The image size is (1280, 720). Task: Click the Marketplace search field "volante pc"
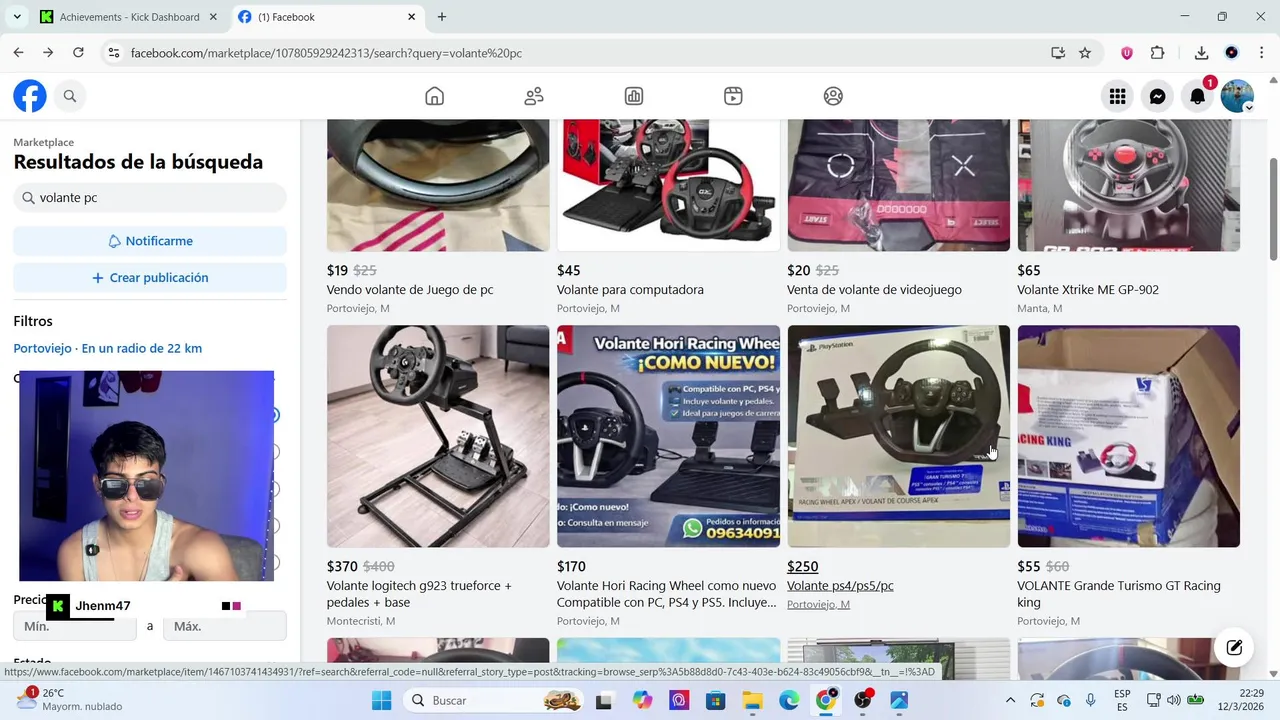(150, 198)
